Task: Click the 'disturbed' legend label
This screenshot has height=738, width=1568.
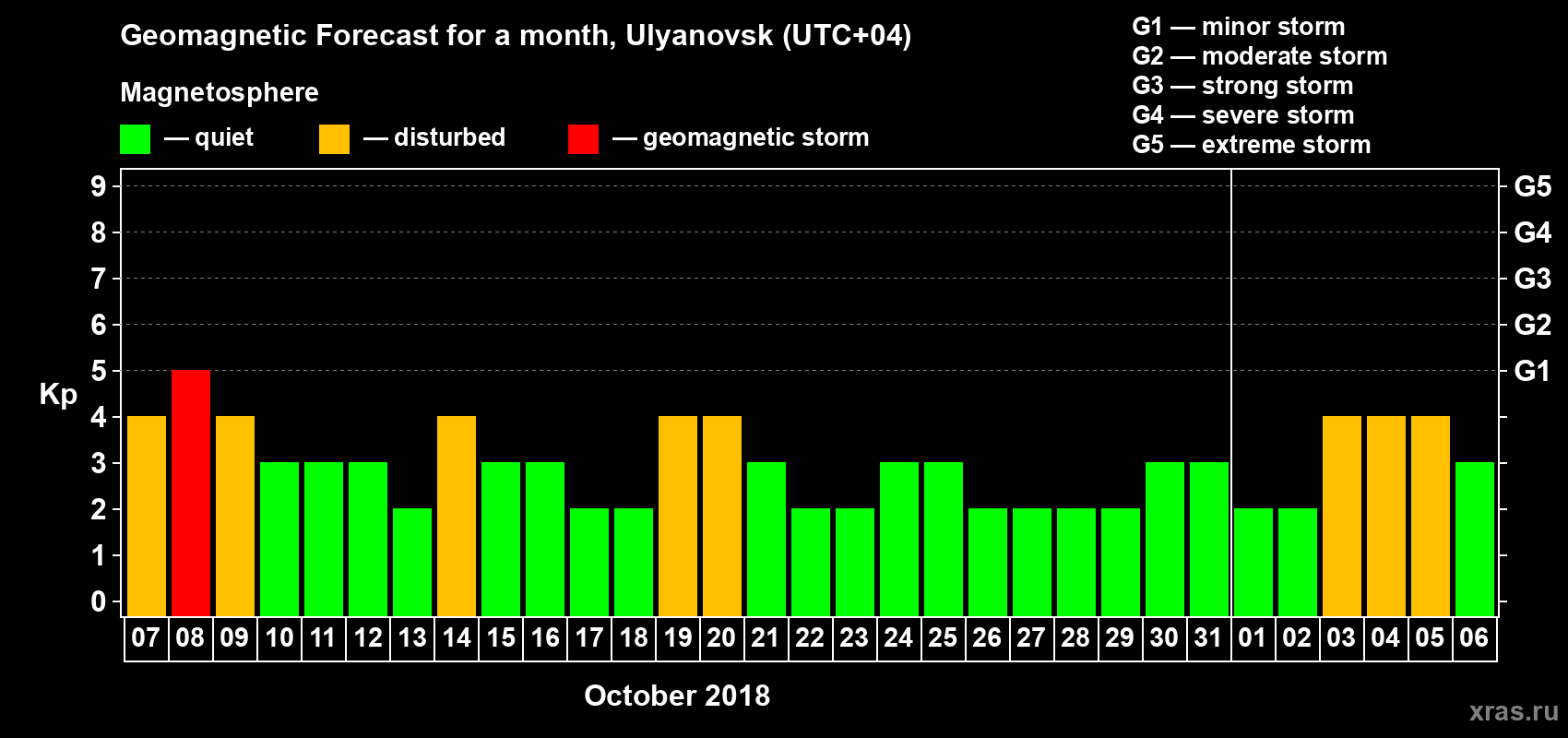Action: 450,137
